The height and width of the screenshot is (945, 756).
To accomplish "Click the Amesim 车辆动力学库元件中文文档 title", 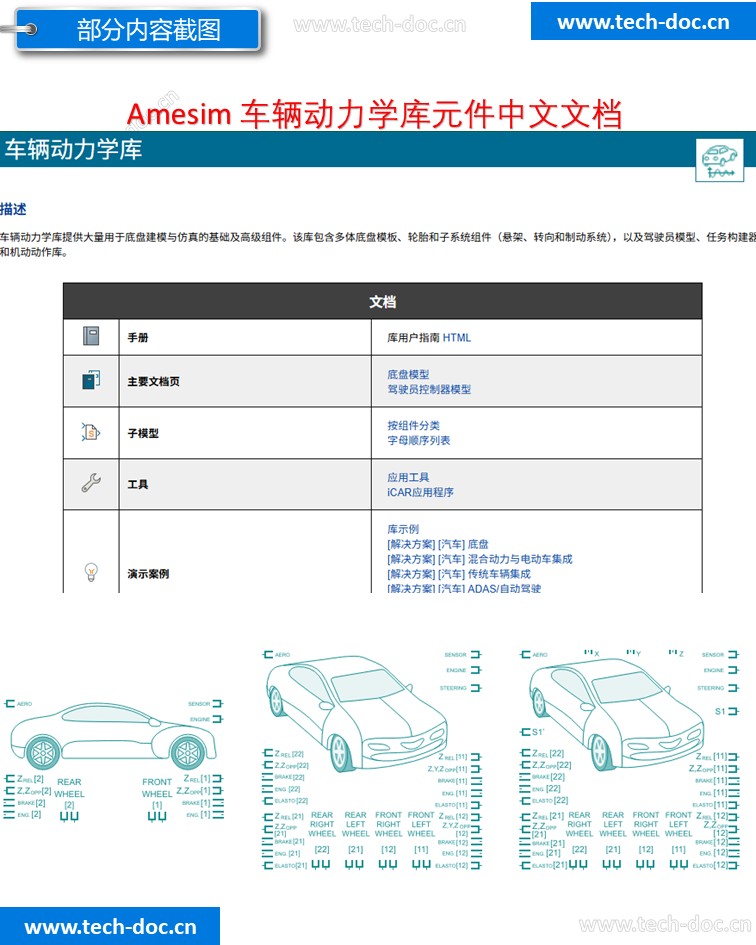I will [374, 113].
